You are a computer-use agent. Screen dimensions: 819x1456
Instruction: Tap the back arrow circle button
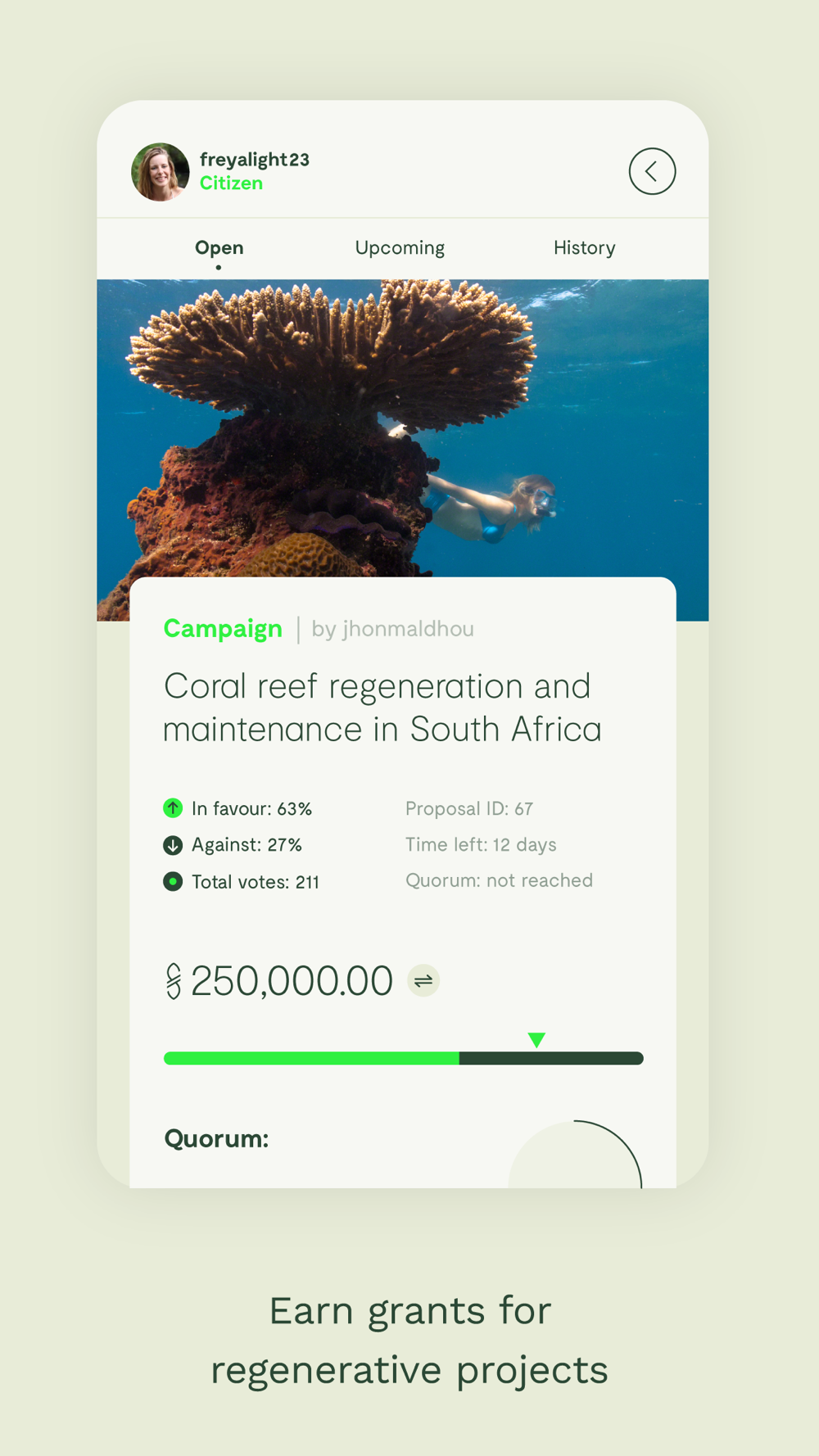(x=652, y=171)
